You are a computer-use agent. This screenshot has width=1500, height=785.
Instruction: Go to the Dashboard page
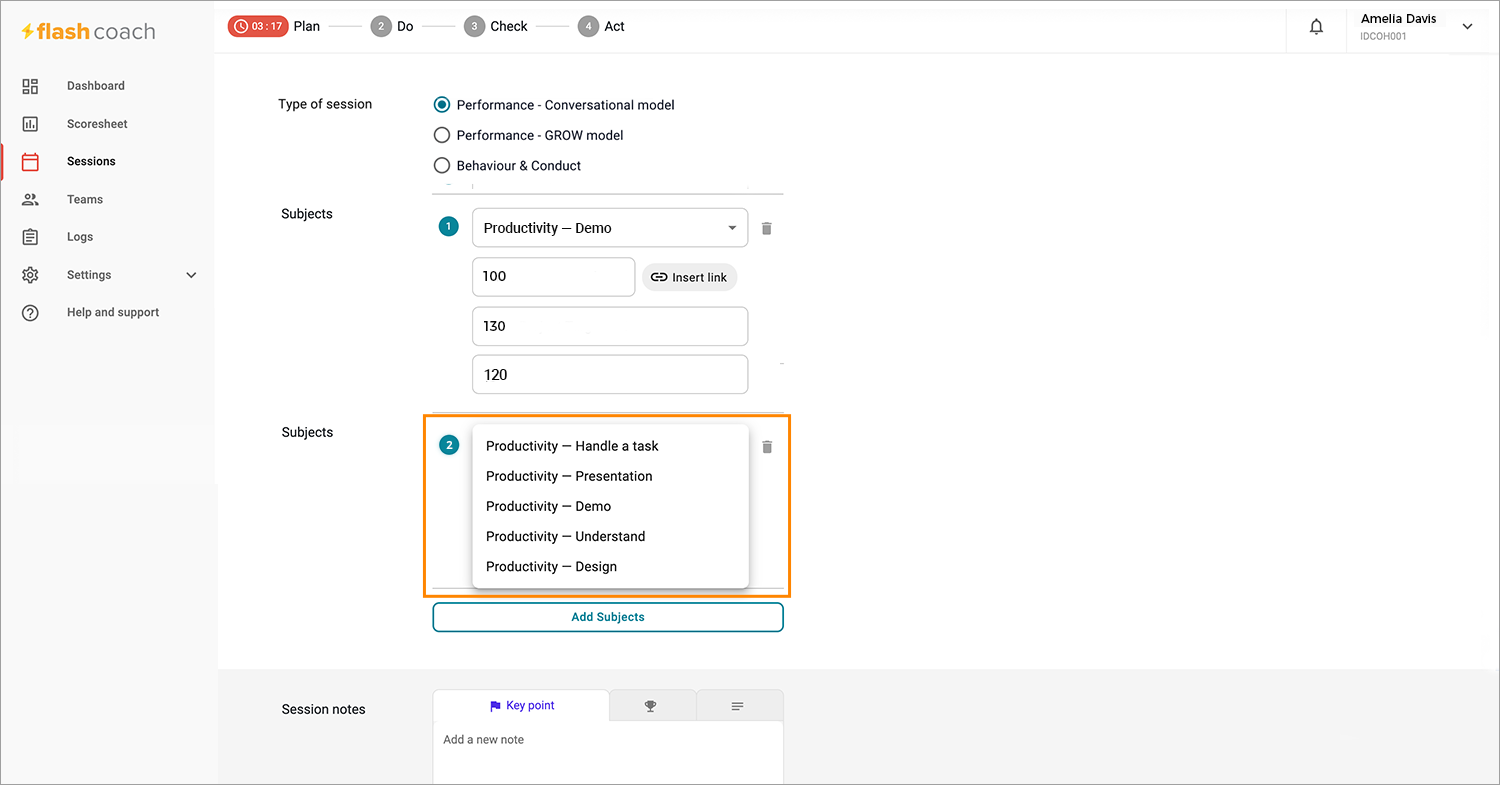pyautogui.click(x=96, y=86)
